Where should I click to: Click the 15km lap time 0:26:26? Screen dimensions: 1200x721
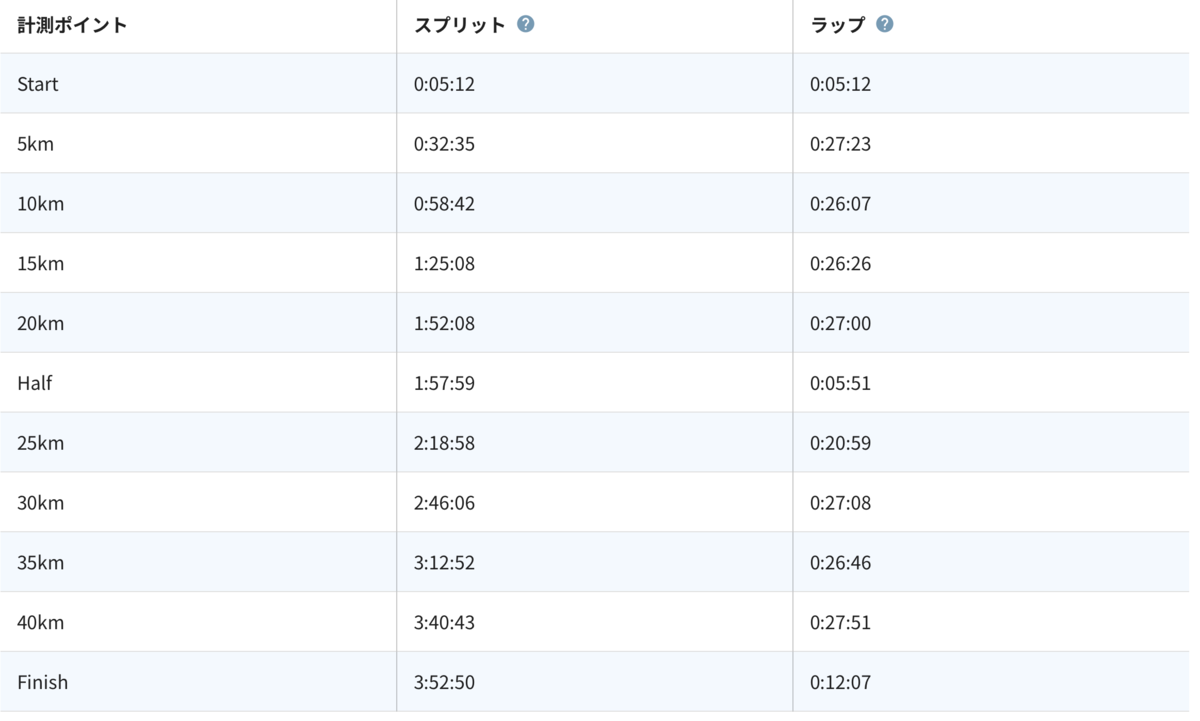pyautogui.click(x=840, y=264)
